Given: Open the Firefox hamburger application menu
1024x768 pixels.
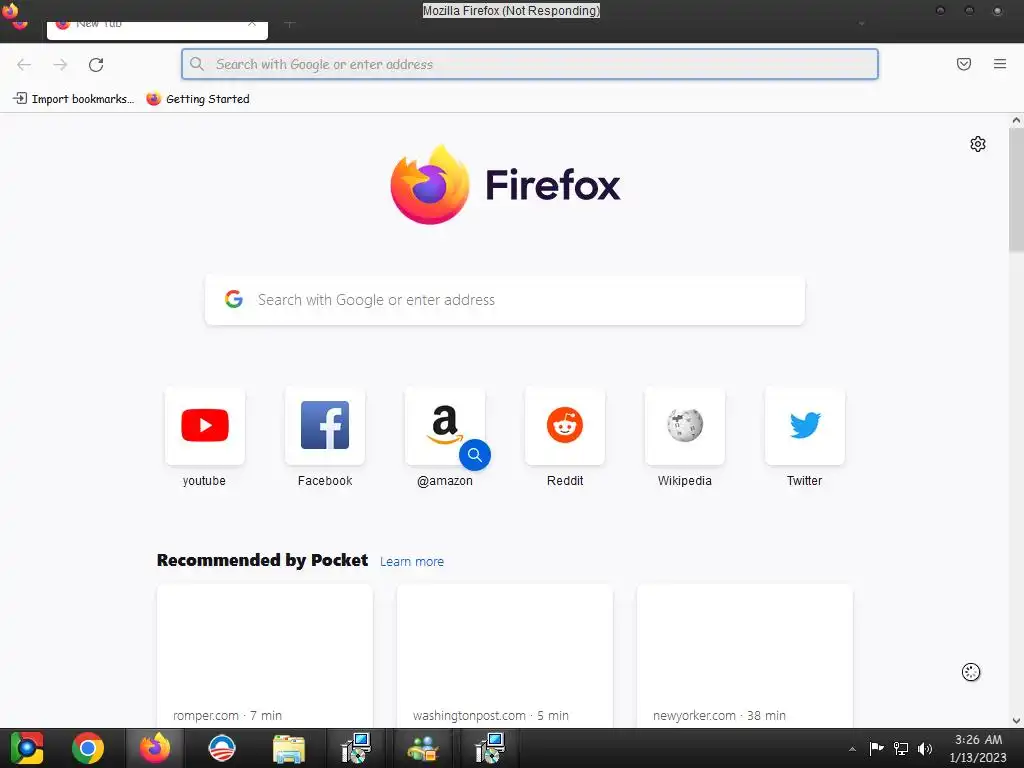Looking at the screenshot, I should [x=999, y=64].
